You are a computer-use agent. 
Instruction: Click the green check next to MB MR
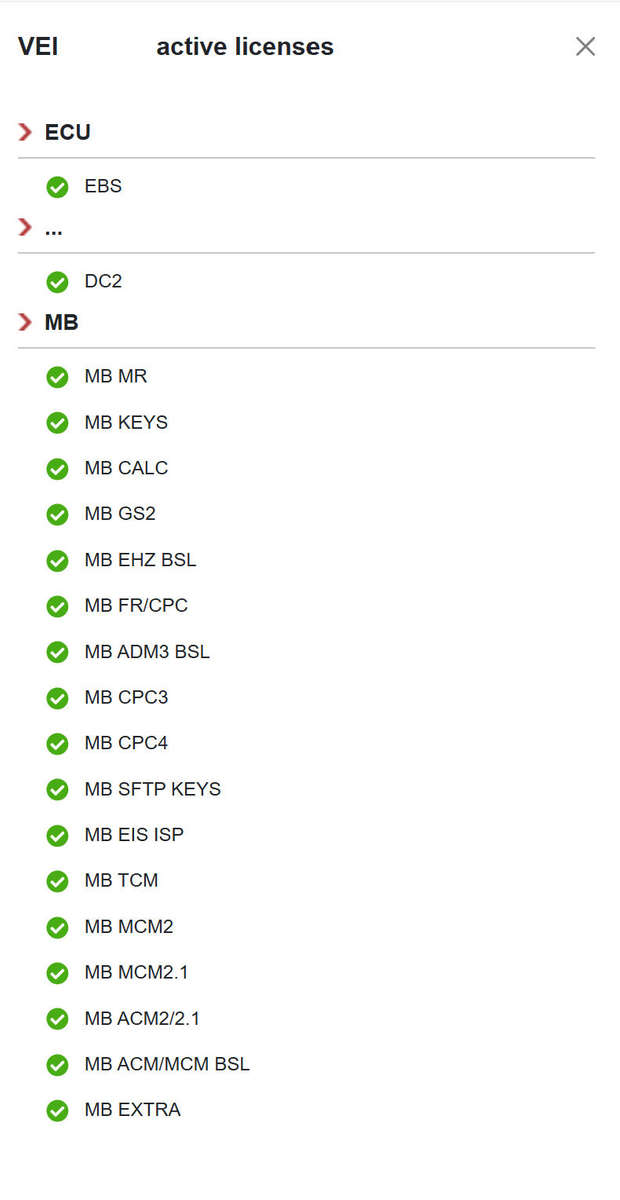pyautogui.click(x=58, y=377)
